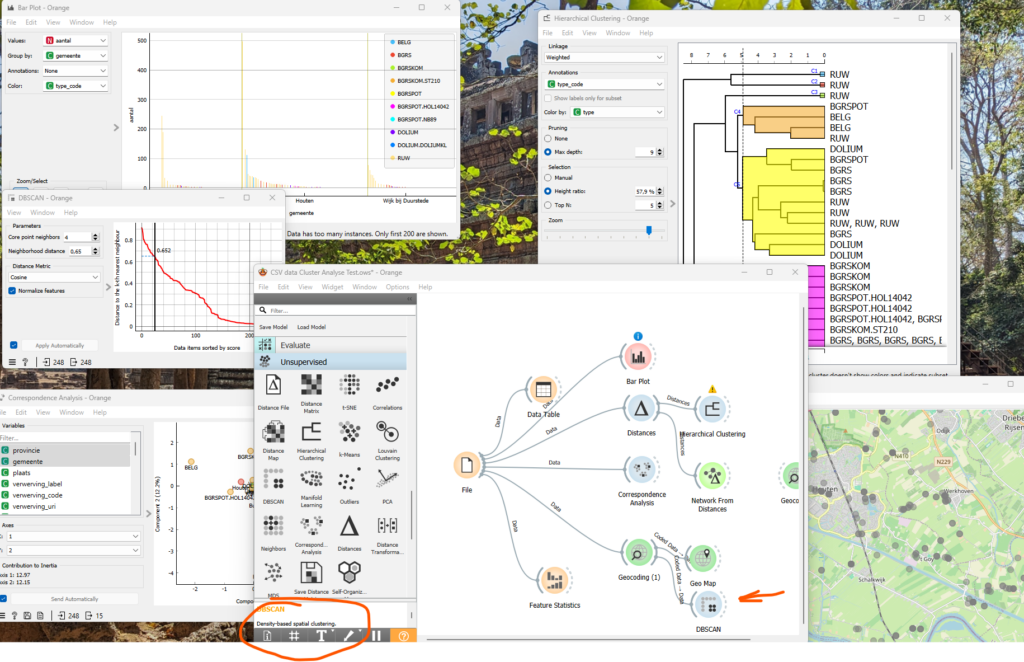Select the k-Means widget in the toolbox
The height and width of the screenshot is (662, 1024).
click(350, 432)
